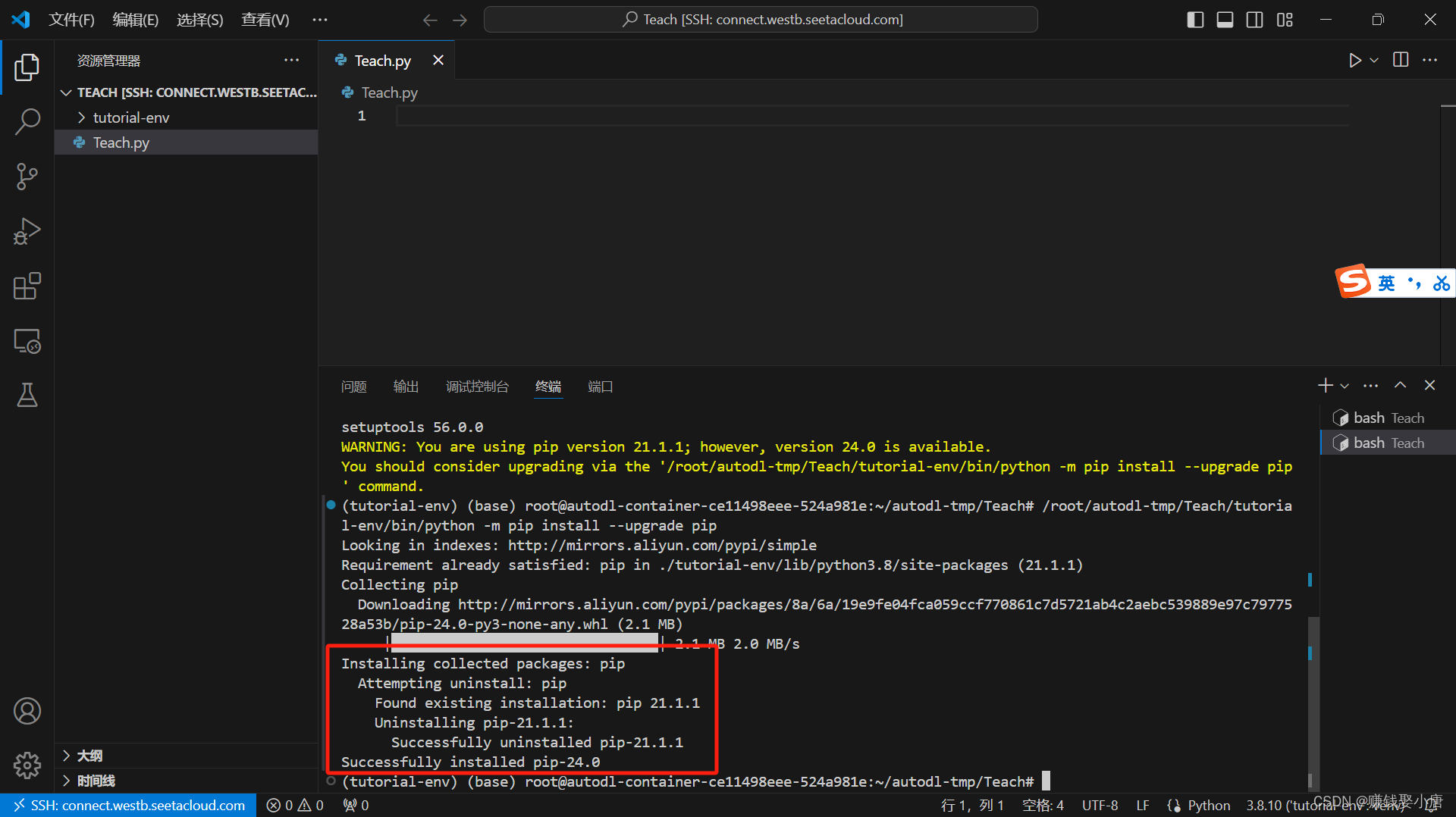This screenshot has width=1456, height=817.
Task: Open the 文件(F) menu
Action: (71, 20)
